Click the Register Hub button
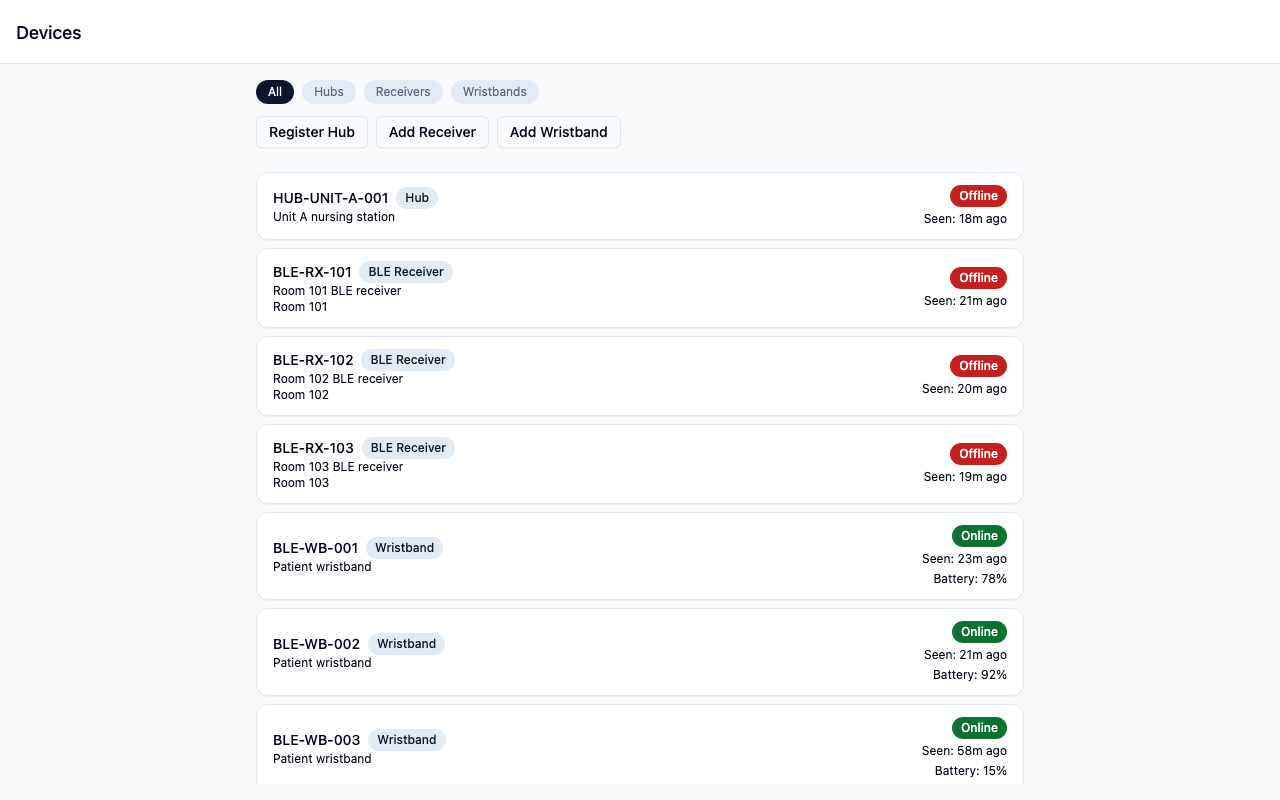Viewport: 1280px width, 800px height. (x=312, y=132)
